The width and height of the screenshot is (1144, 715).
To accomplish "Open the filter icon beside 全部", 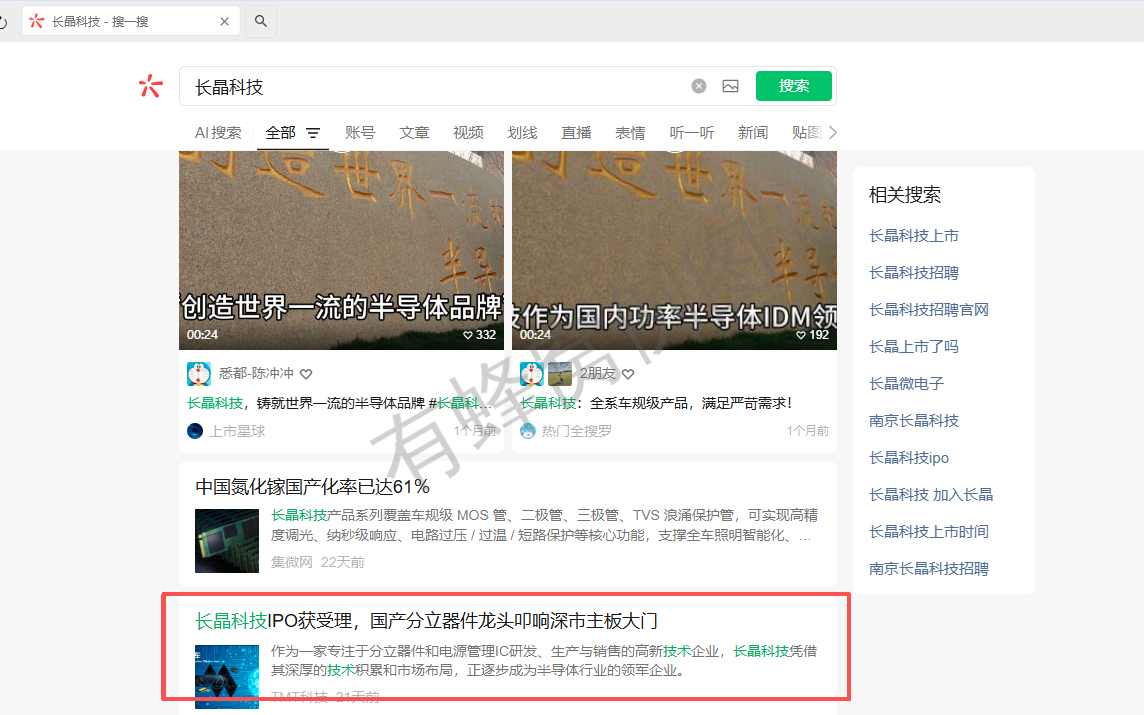I will click(x=313, y=133).
